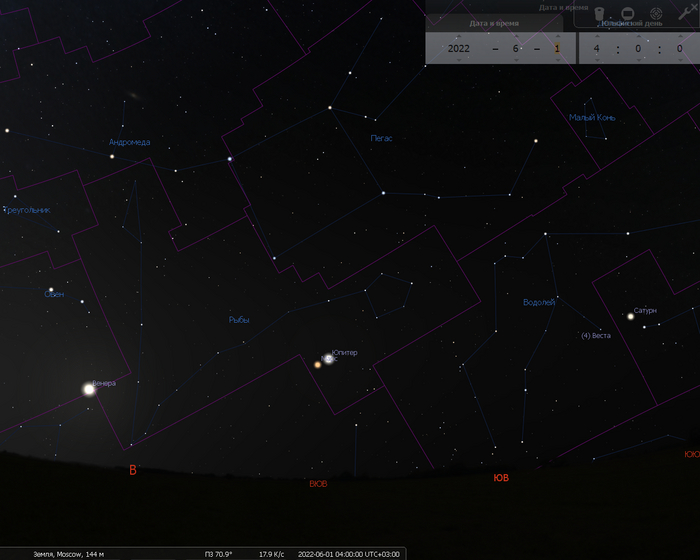Click the constellation label 'Малый Конь'
Viewport: 700px width, 560px height.
click(592, 117)
